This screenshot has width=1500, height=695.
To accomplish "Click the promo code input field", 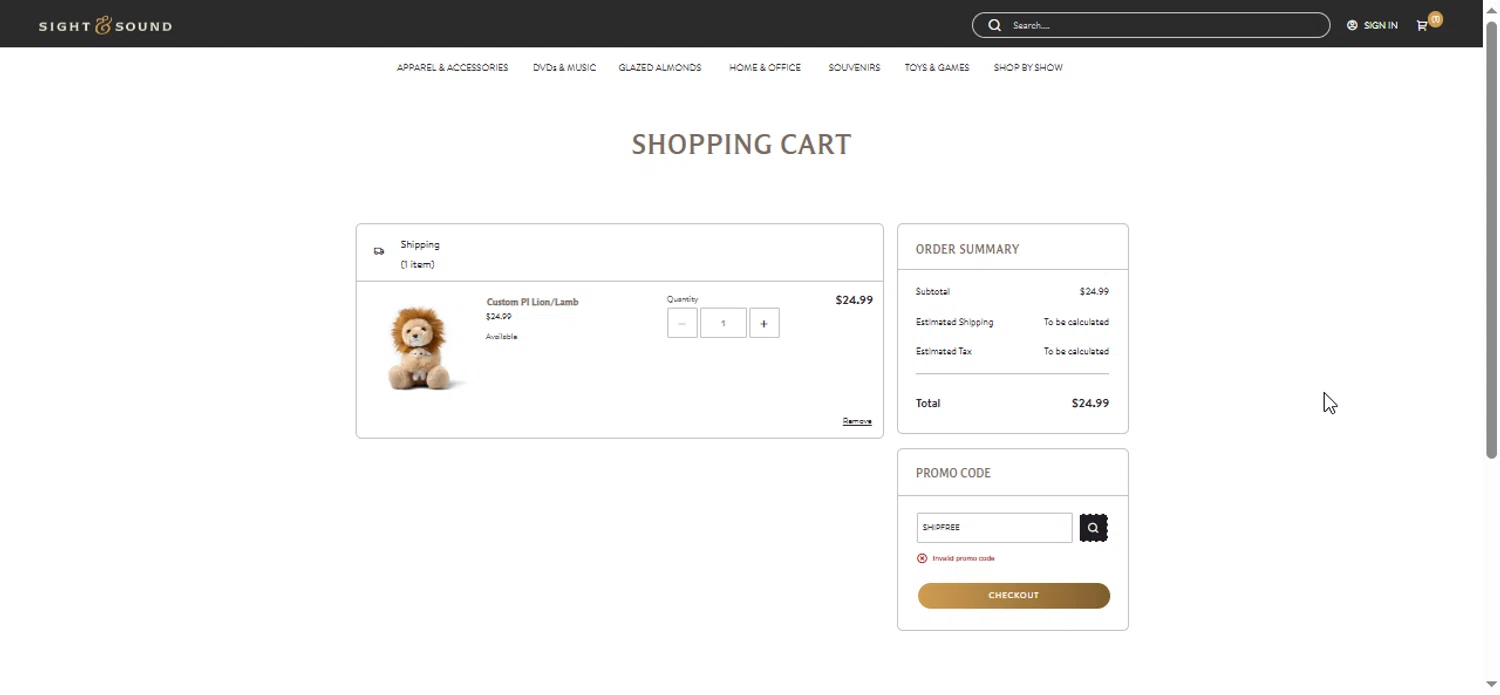I will point(994,527).
